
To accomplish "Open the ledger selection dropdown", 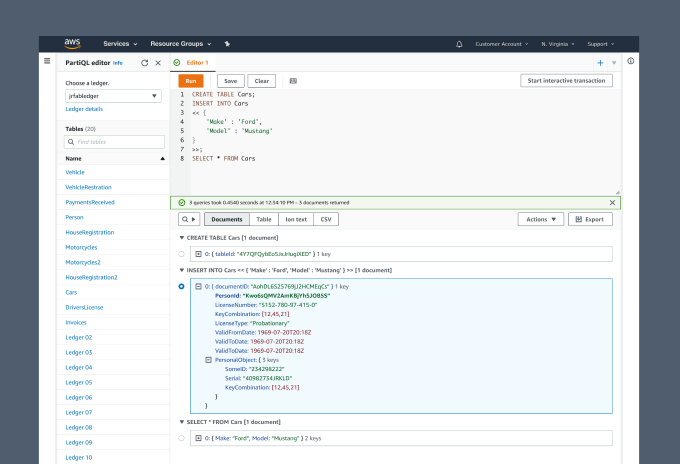I will [113, 96].
